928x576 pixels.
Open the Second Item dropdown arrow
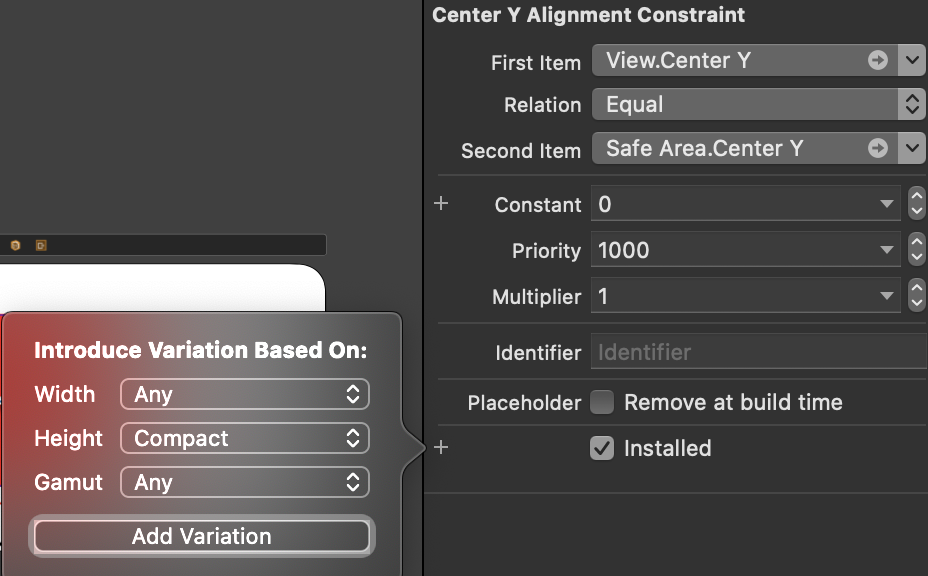click(912, 148)
